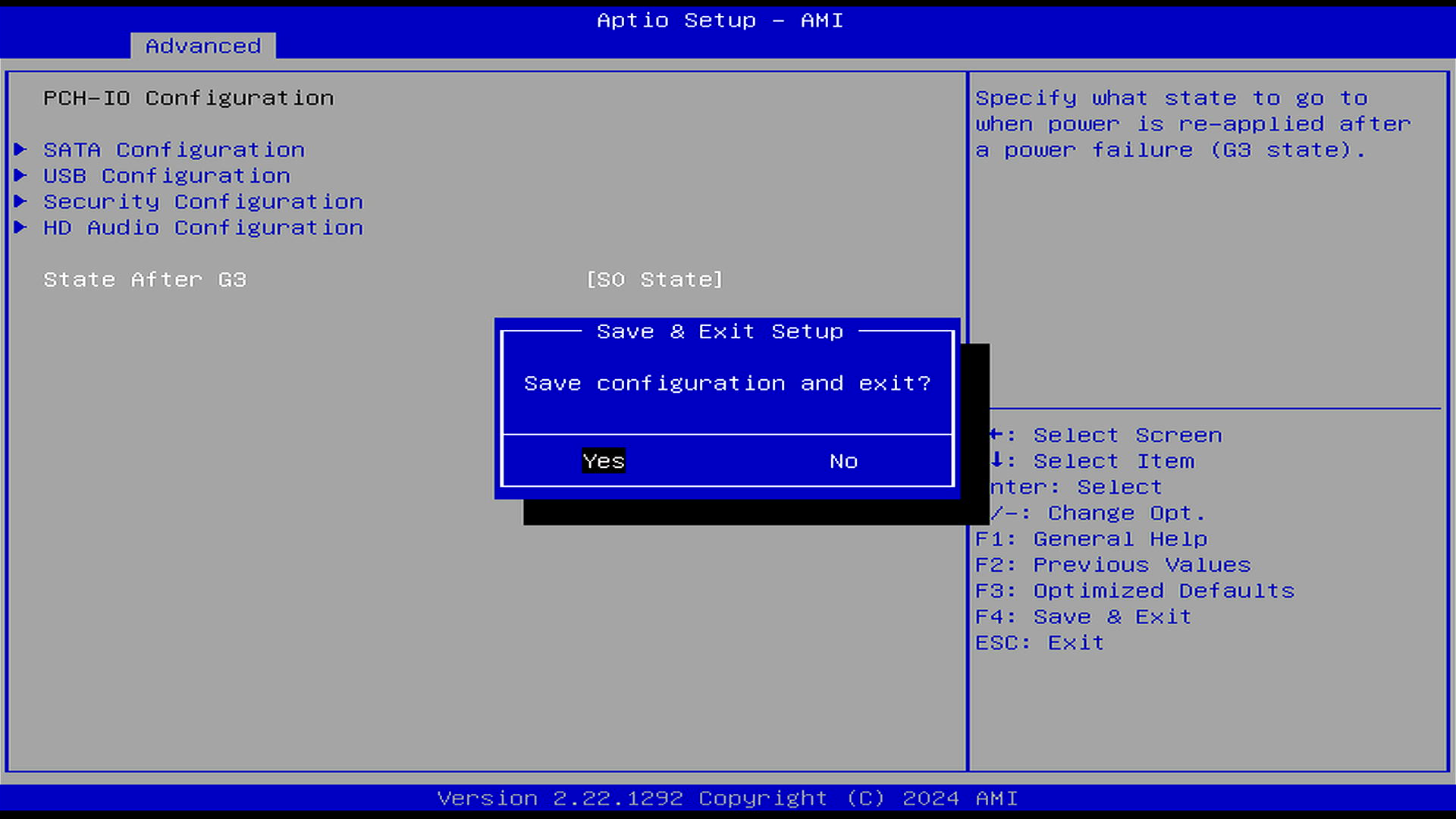Enter Security Configuration submenu
The width and height of the screenshot is (1456, 819).
pos(202,202)
